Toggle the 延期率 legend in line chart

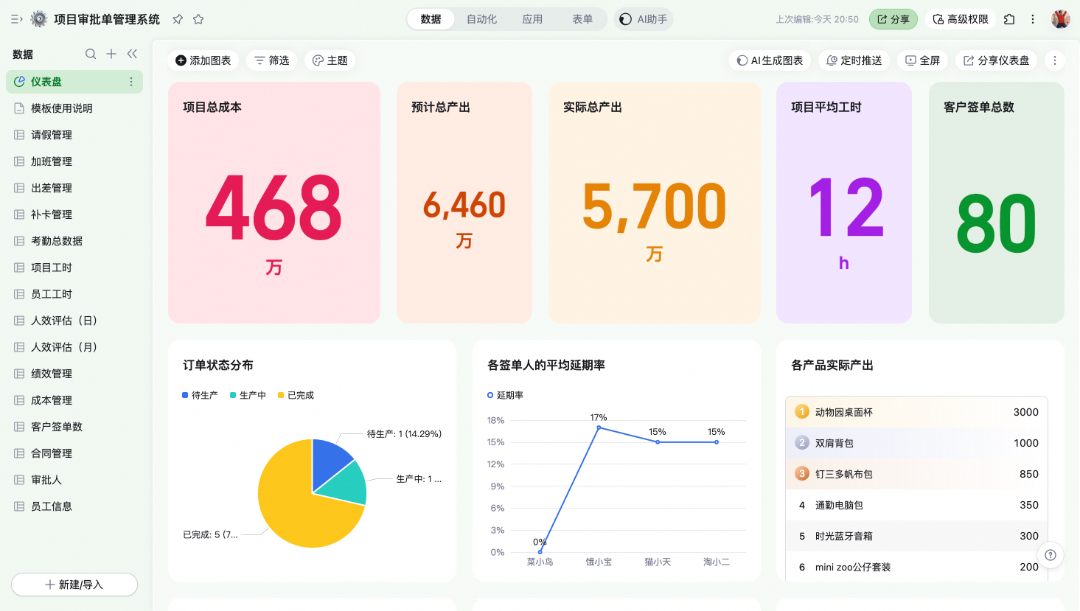tap(505, 395)
